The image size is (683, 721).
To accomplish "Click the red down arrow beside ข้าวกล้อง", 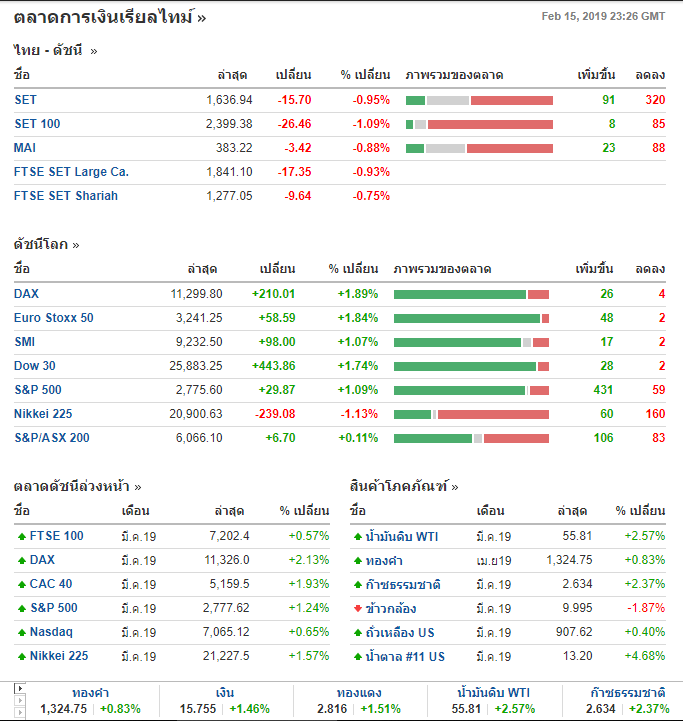I will point(357,609).
